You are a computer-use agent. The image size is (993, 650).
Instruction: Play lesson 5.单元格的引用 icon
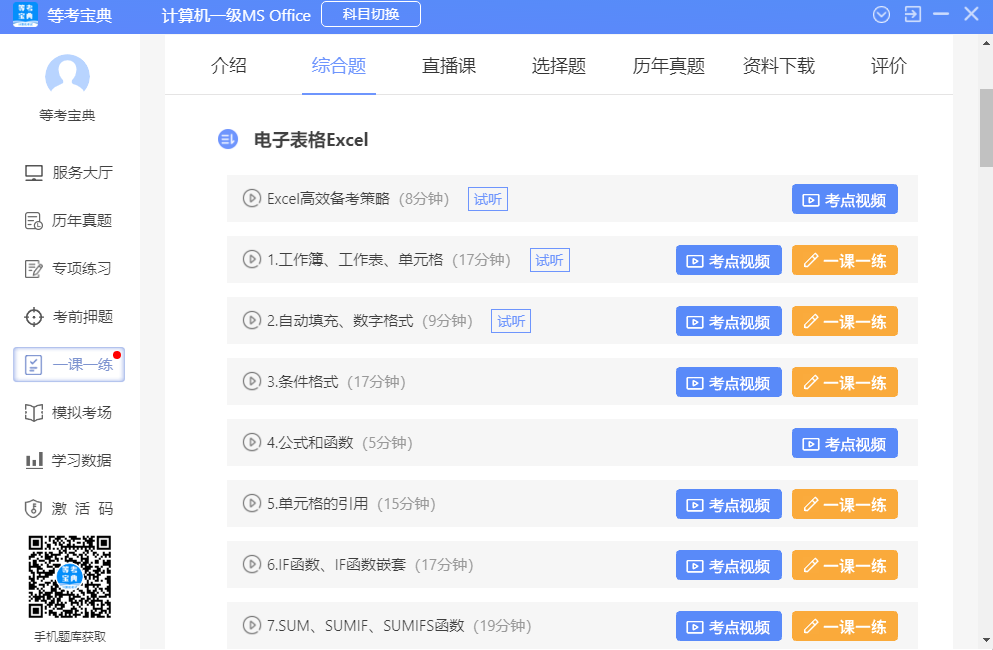[251, 503]
